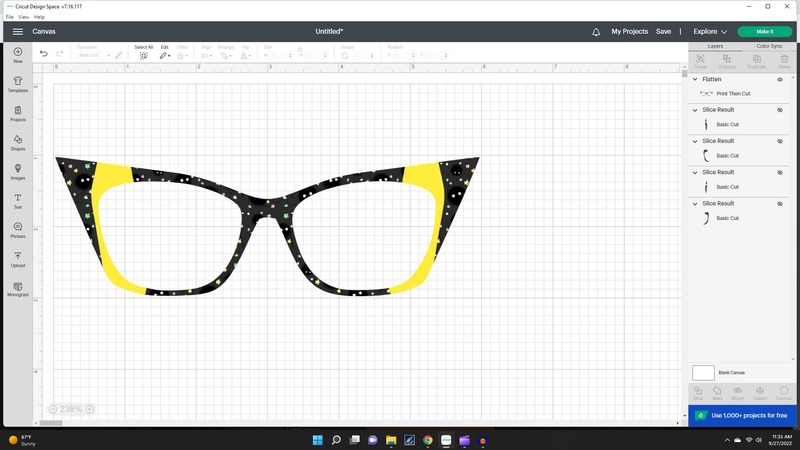Screen dimensions: 800x450
Task: Click the operation line color swatch
Action: coord(118,55)
